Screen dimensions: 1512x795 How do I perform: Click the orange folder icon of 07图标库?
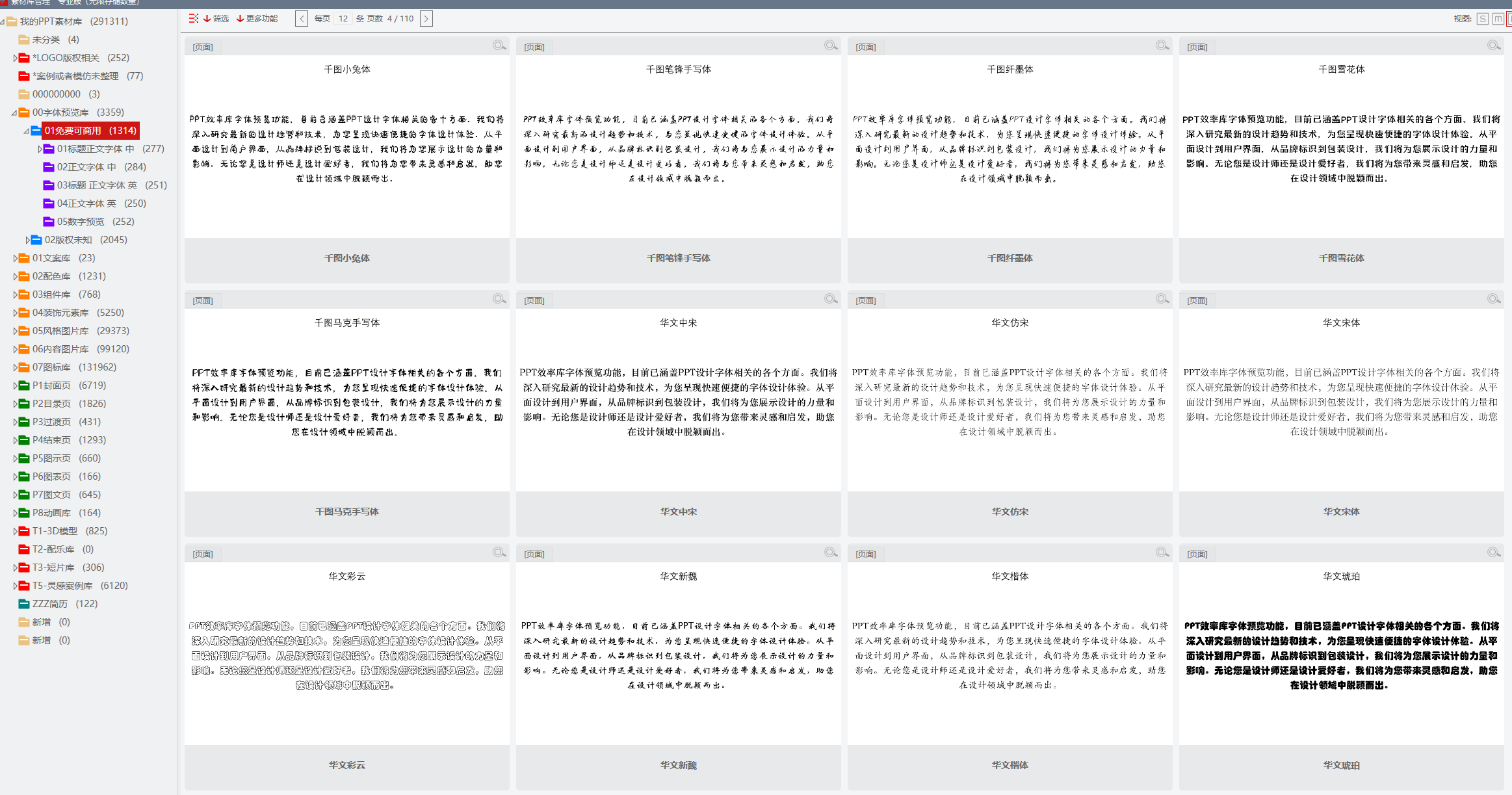pyautogui.click(x=24, y=367)
